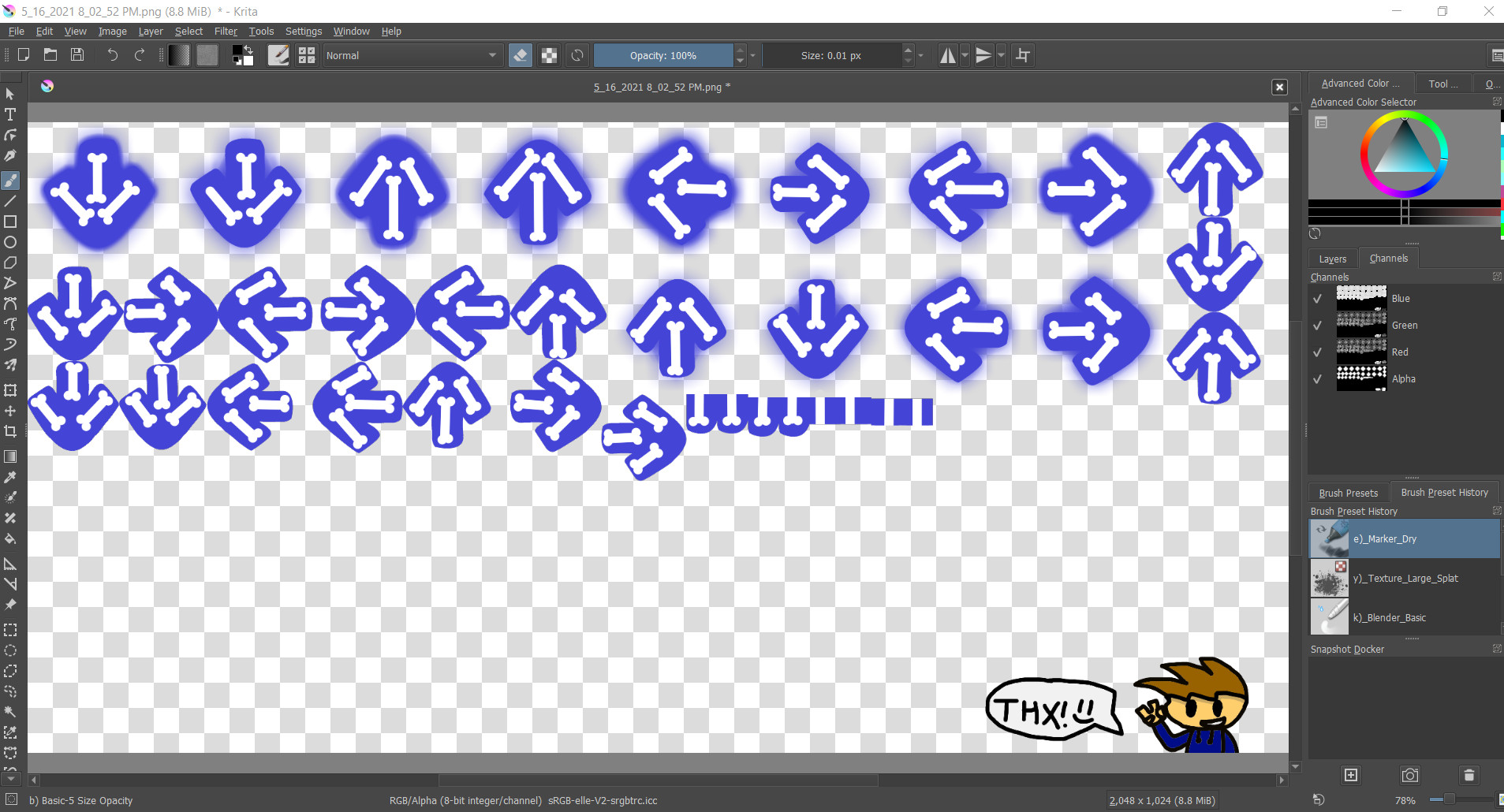This screenshot has width=1504, height=812.
Task: Select the Text tool
Action: pos(10,114)
